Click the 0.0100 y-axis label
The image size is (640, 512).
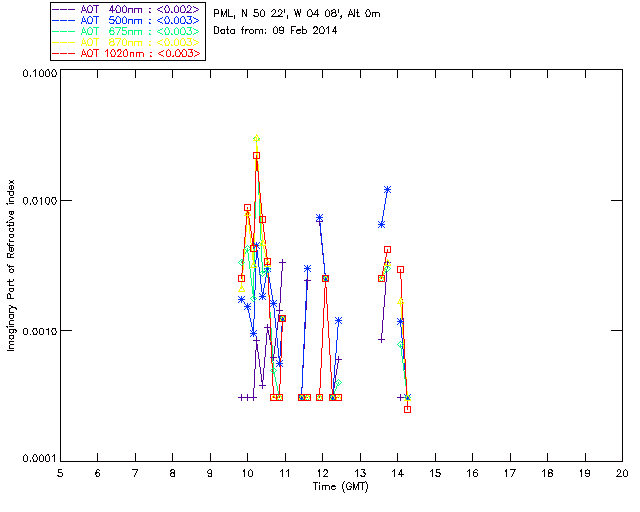point(39,200)
